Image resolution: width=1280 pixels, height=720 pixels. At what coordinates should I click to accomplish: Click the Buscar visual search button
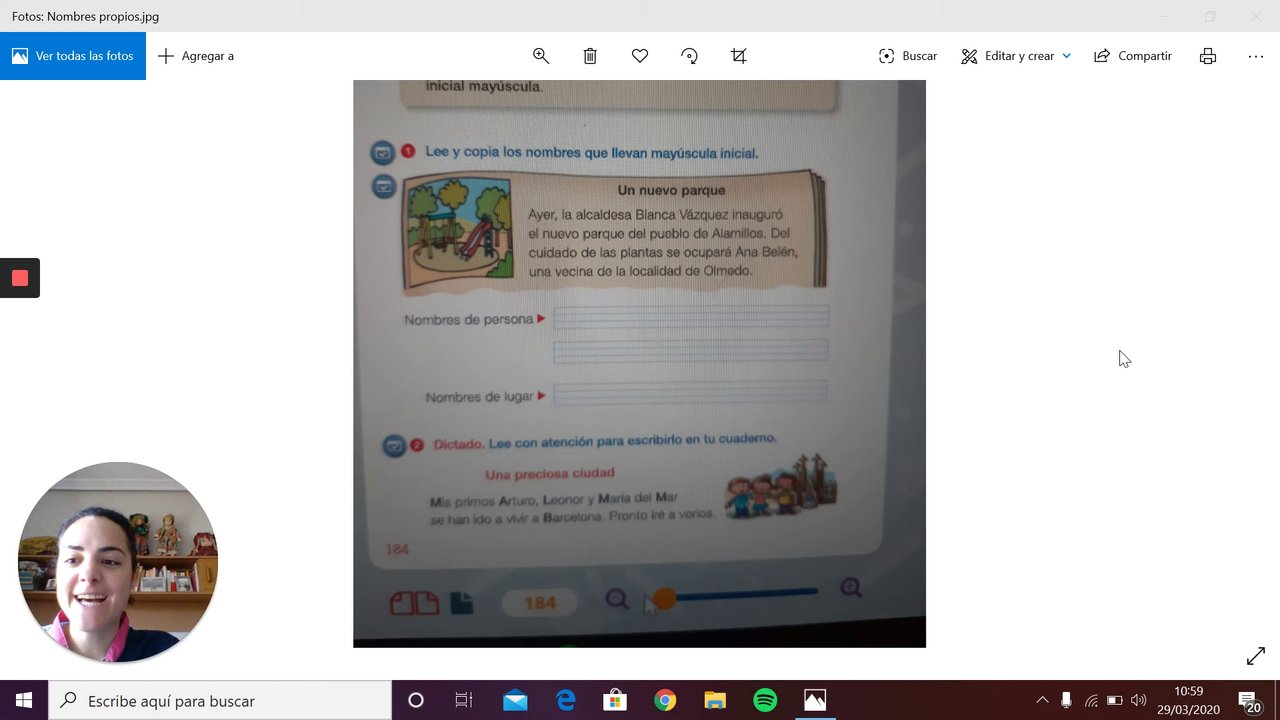[x=908, y=56]
